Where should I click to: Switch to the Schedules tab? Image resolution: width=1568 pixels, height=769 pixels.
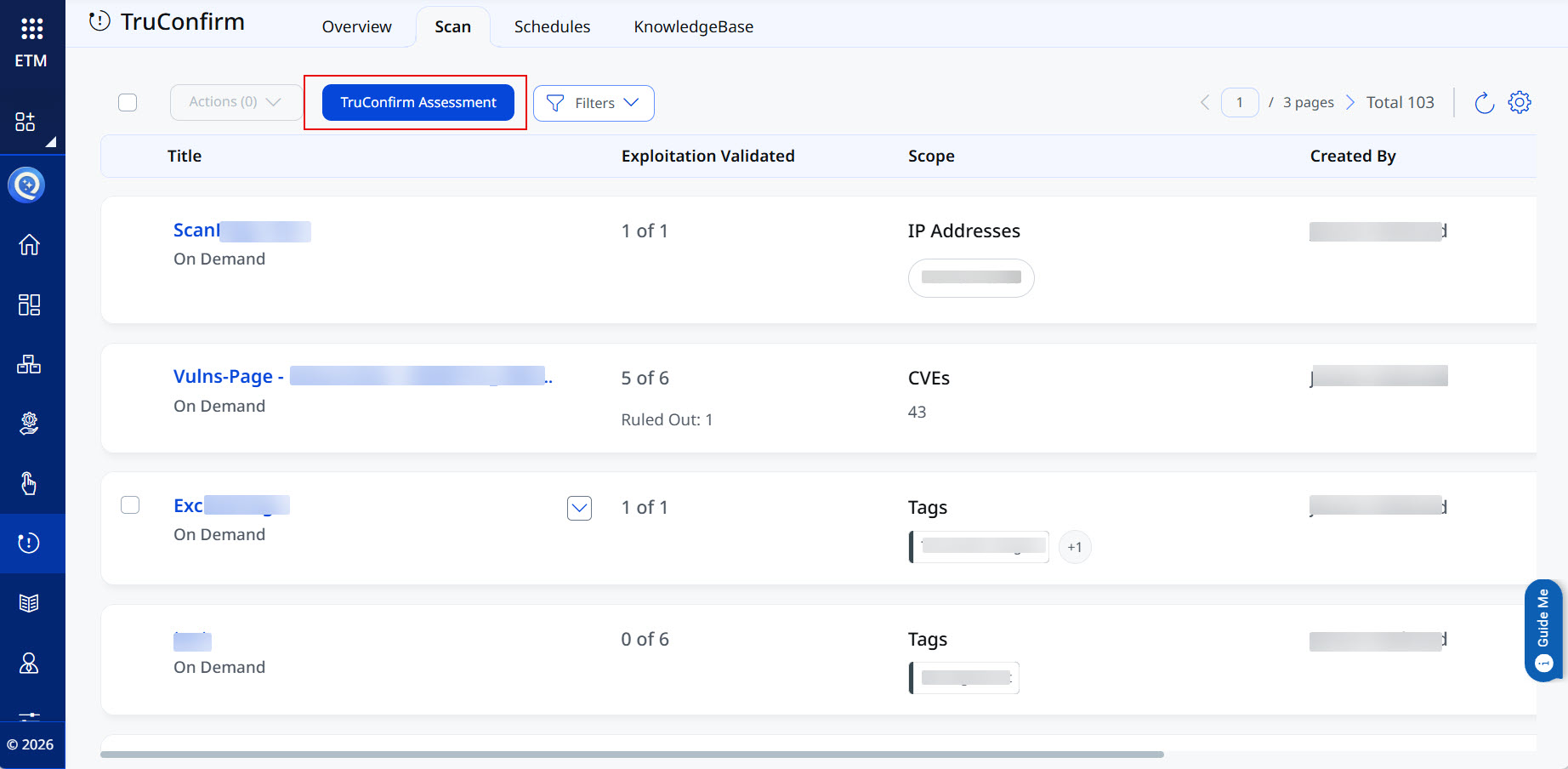(552, 26)
